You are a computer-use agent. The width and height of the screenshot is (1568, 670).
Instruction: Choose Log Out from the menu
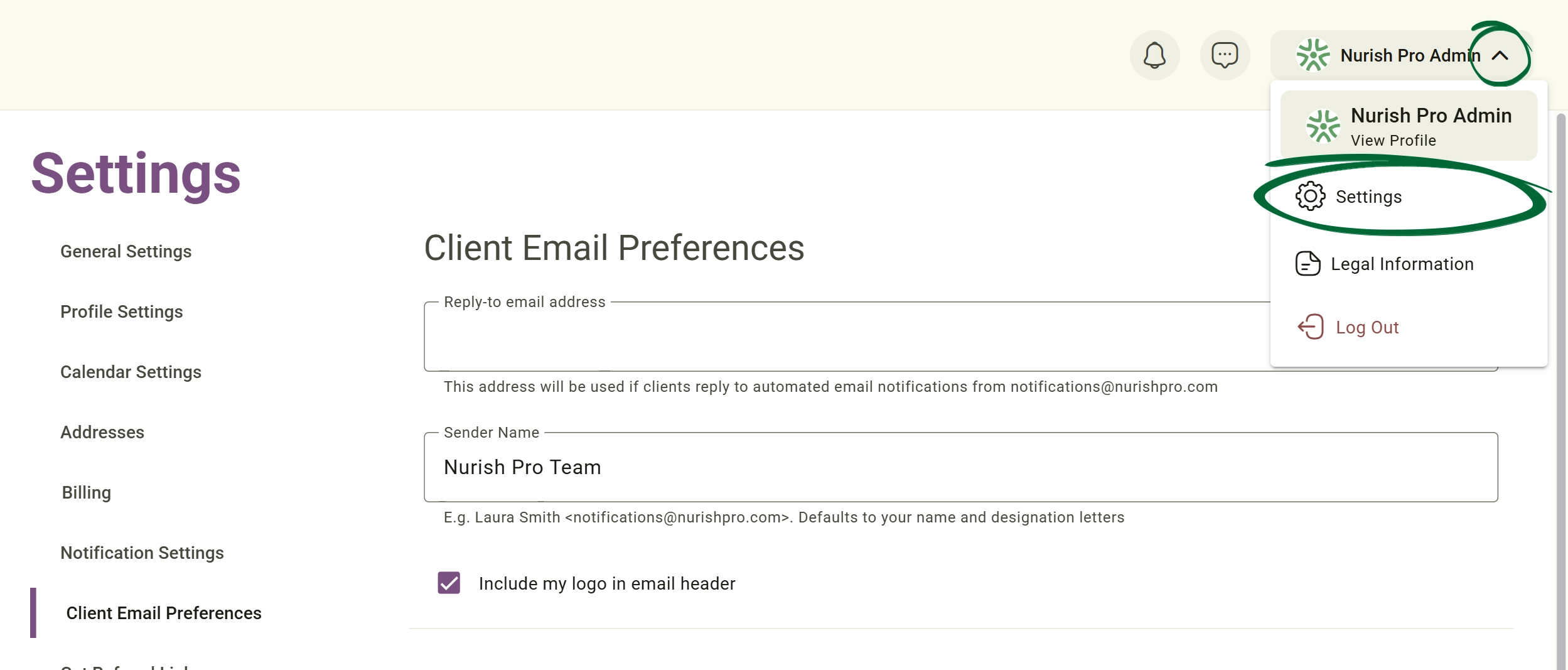(x=1409, y=327)
